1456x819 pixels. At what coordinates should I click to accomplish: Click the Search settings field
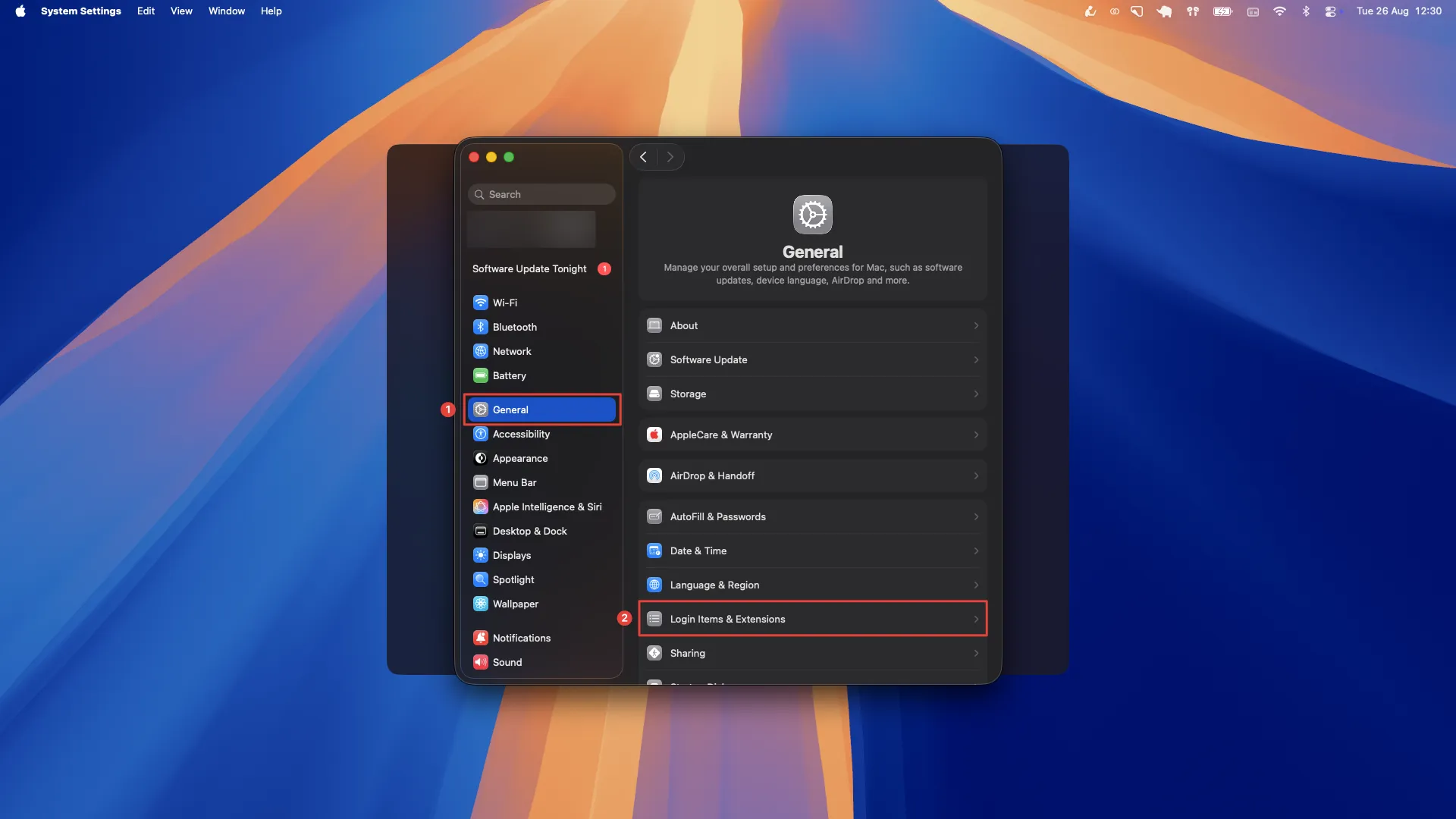pyautogui.click(x=541, y=194)
